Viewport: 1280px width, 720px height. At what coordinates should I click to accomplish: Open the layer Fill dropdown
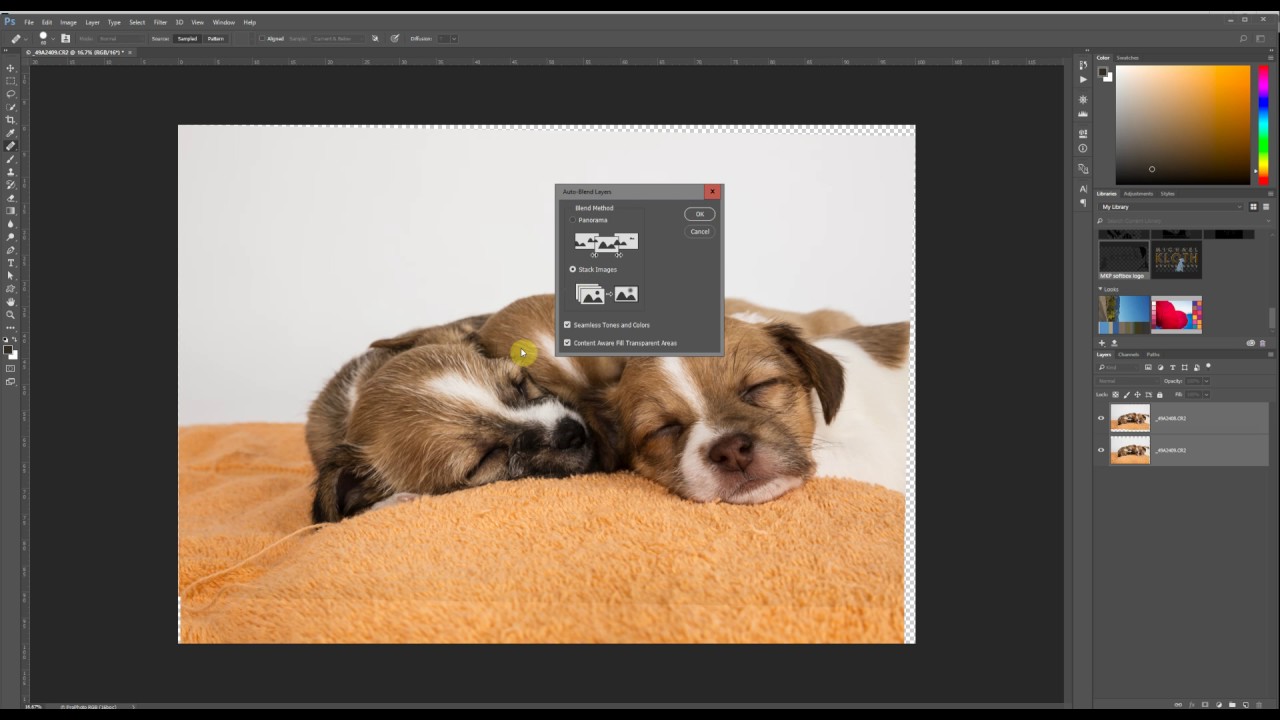pos(1206,395)
